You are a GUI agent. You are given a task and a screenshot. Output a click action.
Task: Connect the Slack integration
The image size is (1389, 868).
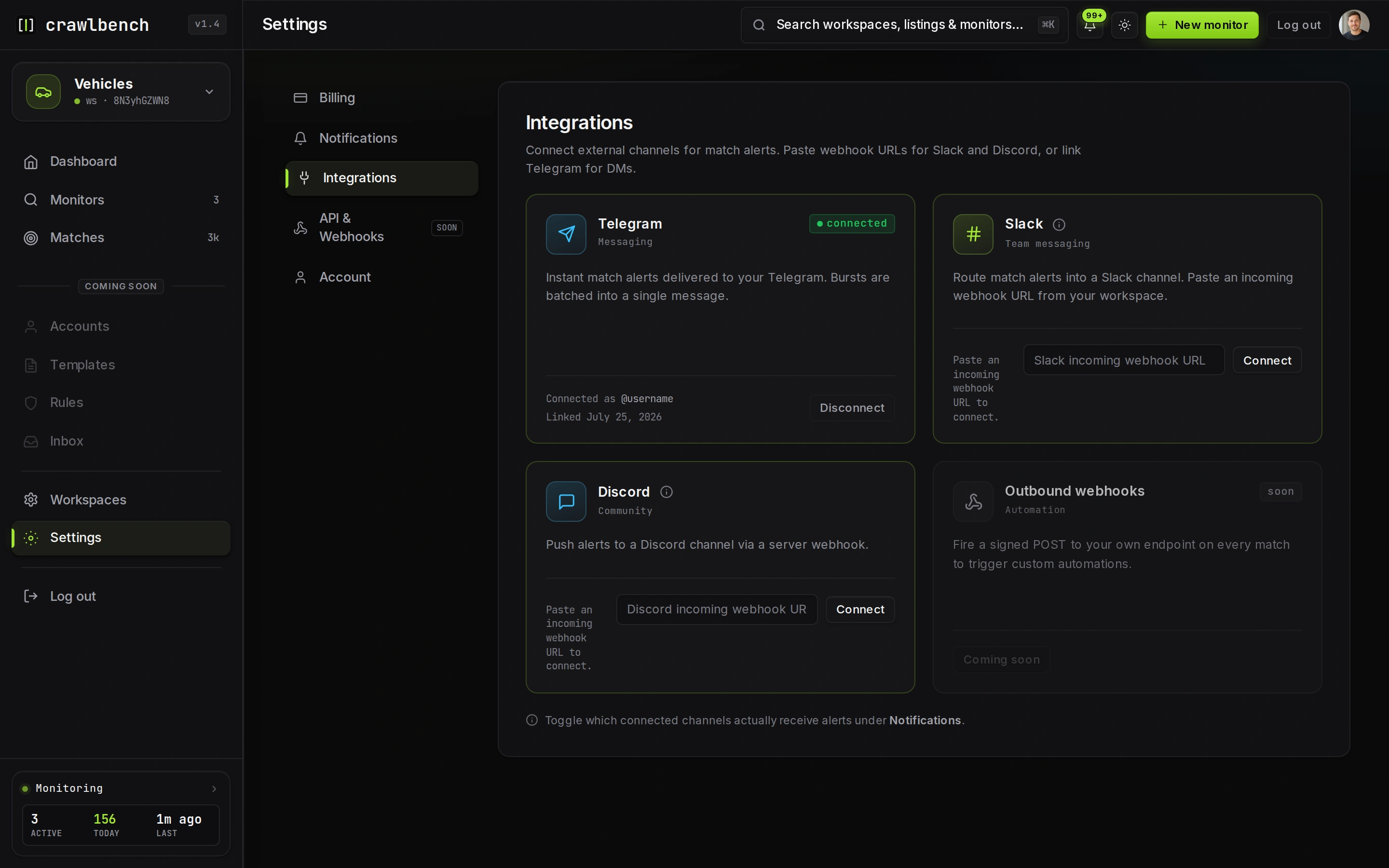pyautogui.click(x=1267, y=361)
